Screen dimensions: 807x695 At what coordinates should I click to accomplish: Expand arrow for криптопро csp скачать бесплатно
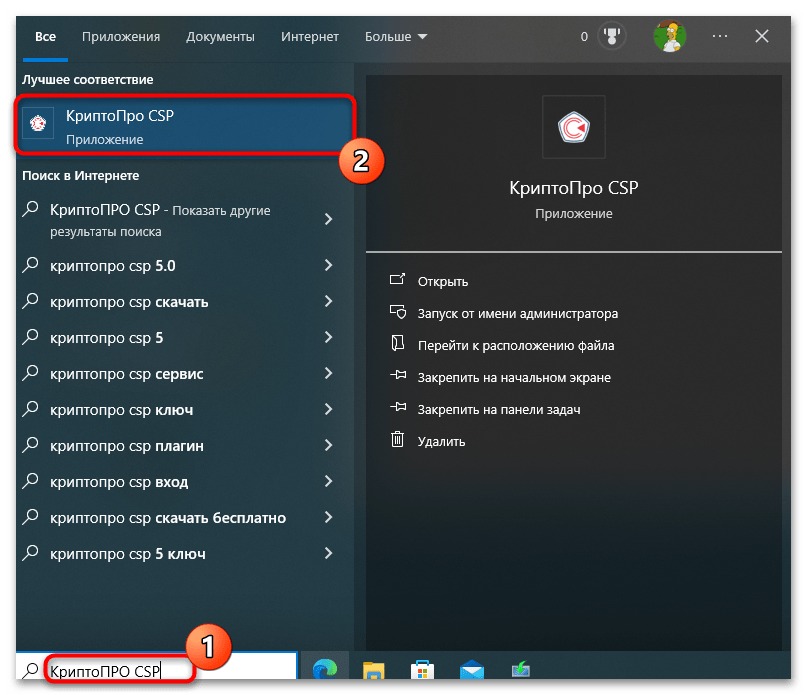pos(328,517)
